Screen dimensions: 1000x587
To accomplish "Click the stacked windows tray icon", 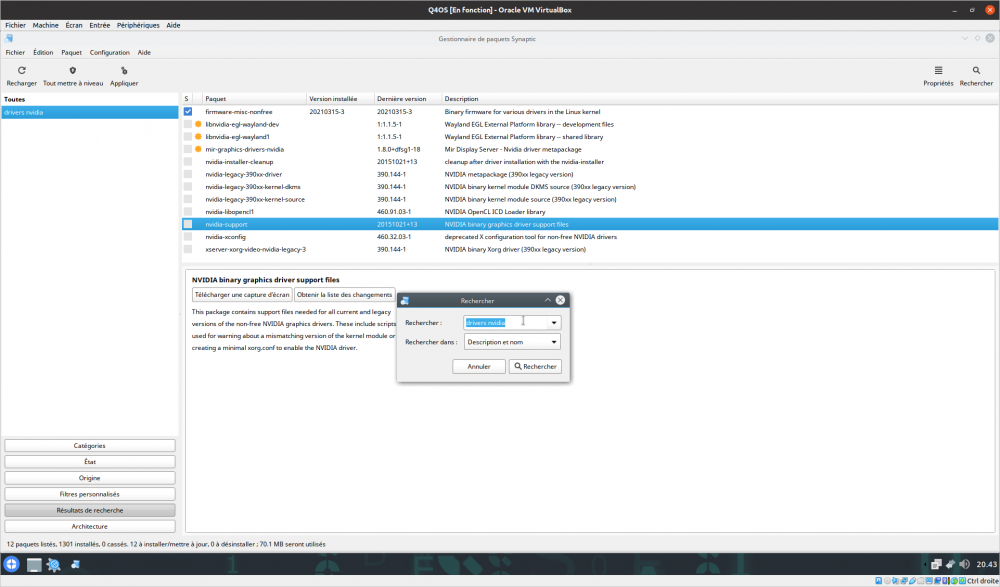I will 936,564.
